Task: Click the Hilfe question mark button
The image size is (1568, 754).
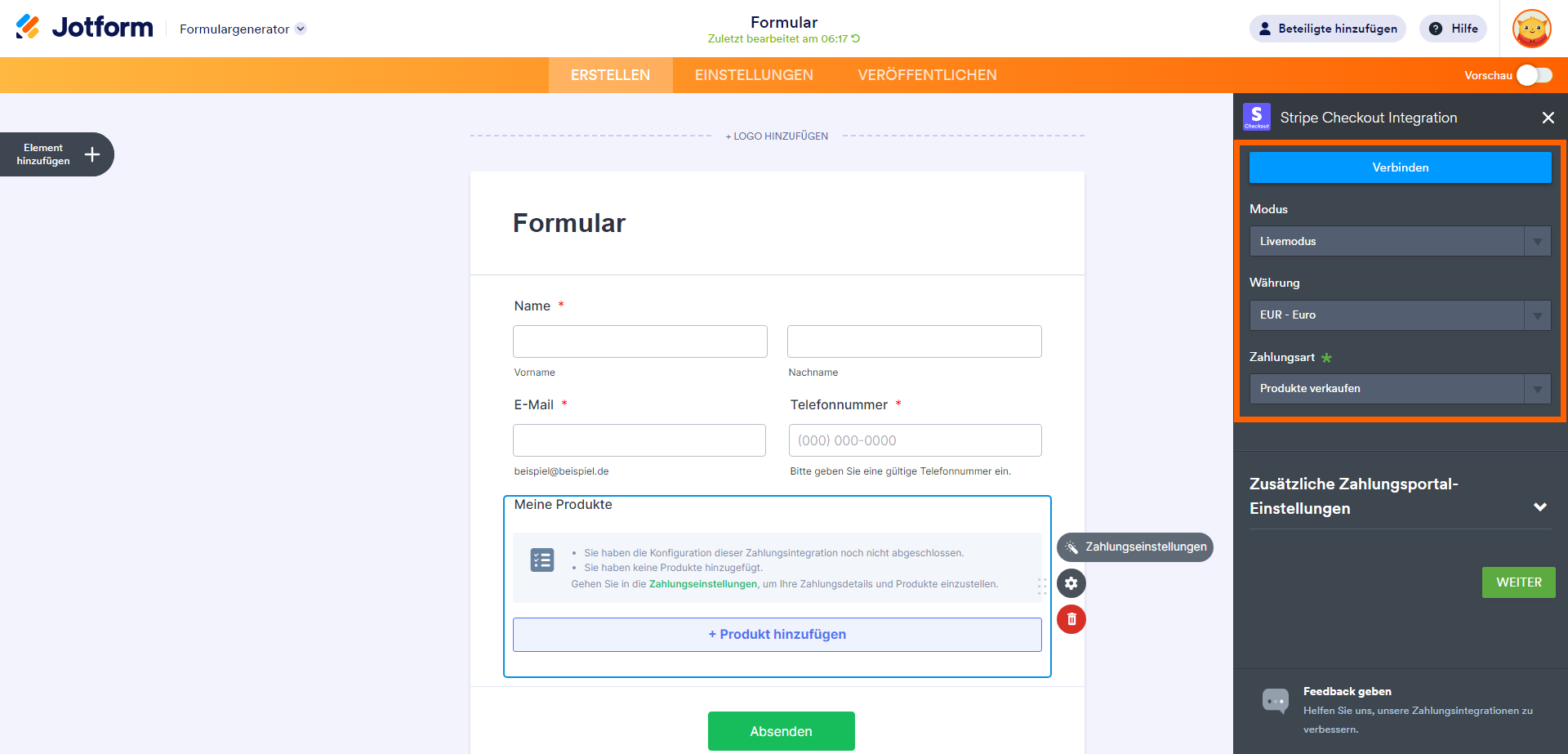Action: [x=1453, y=29]
